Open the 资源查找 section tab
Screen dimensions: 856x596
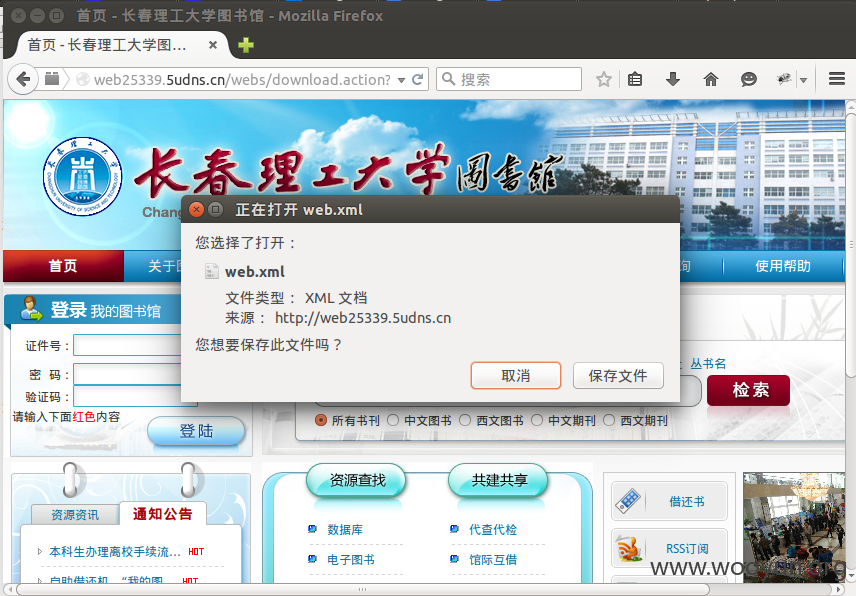(357, 480)
